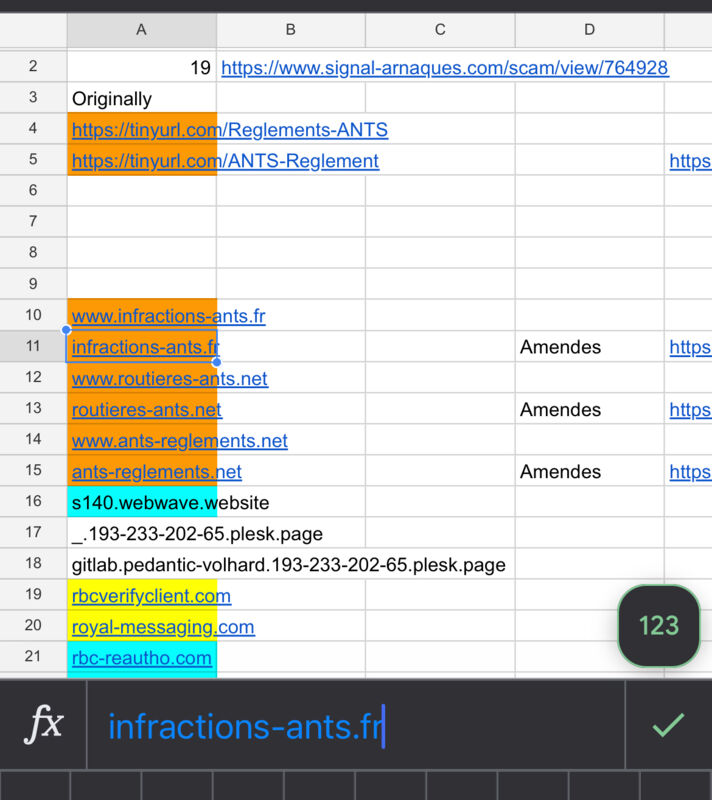Open the https link in row 5, column E
712x800 pixels.
point(690,161)
